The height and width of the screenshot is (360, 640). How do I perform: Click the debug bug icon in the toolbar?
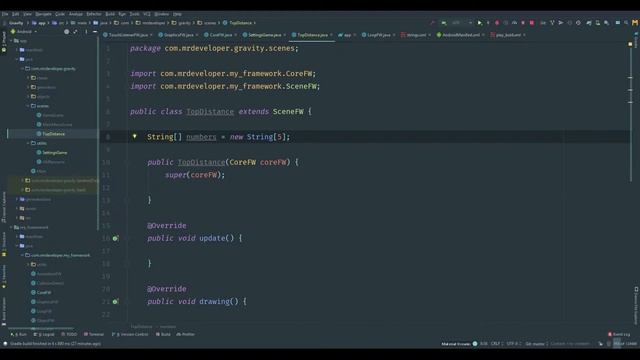pyautogui.click(x=497, y=23)
